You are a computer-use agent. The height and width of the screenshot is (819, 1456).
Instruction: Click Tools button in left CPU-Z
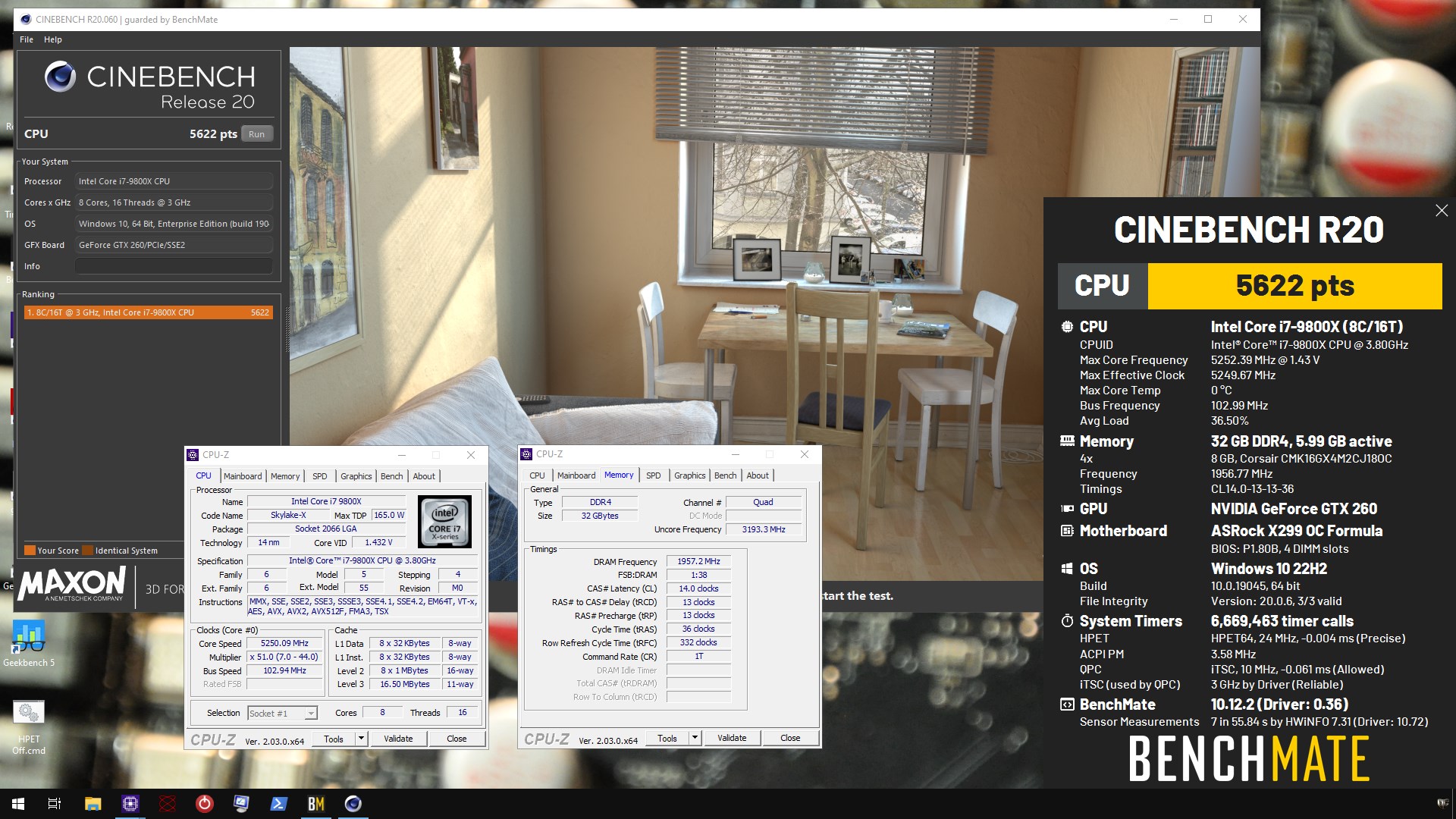[334, 739]
